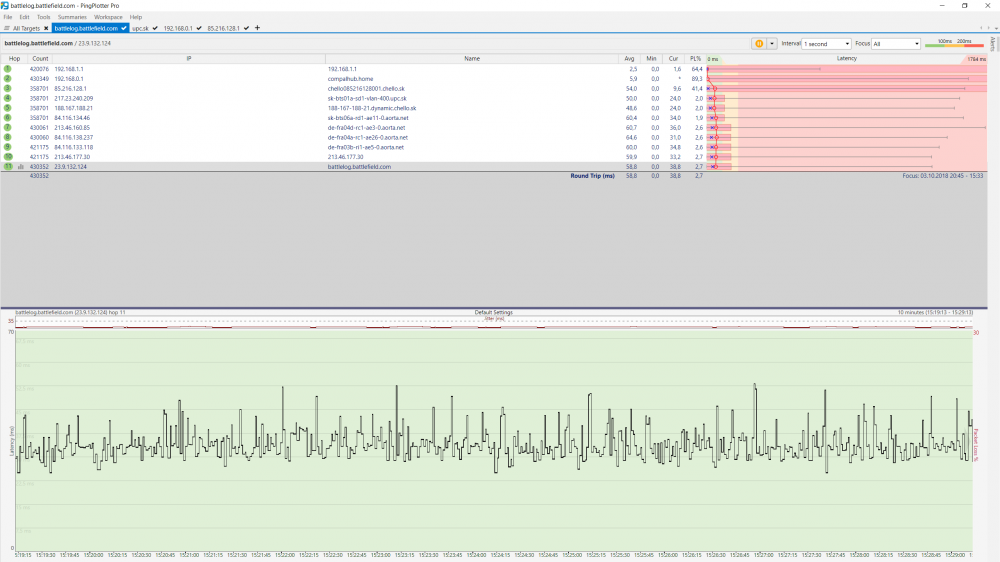Click the hop 7 green circle icon

(x=8, y=128)
